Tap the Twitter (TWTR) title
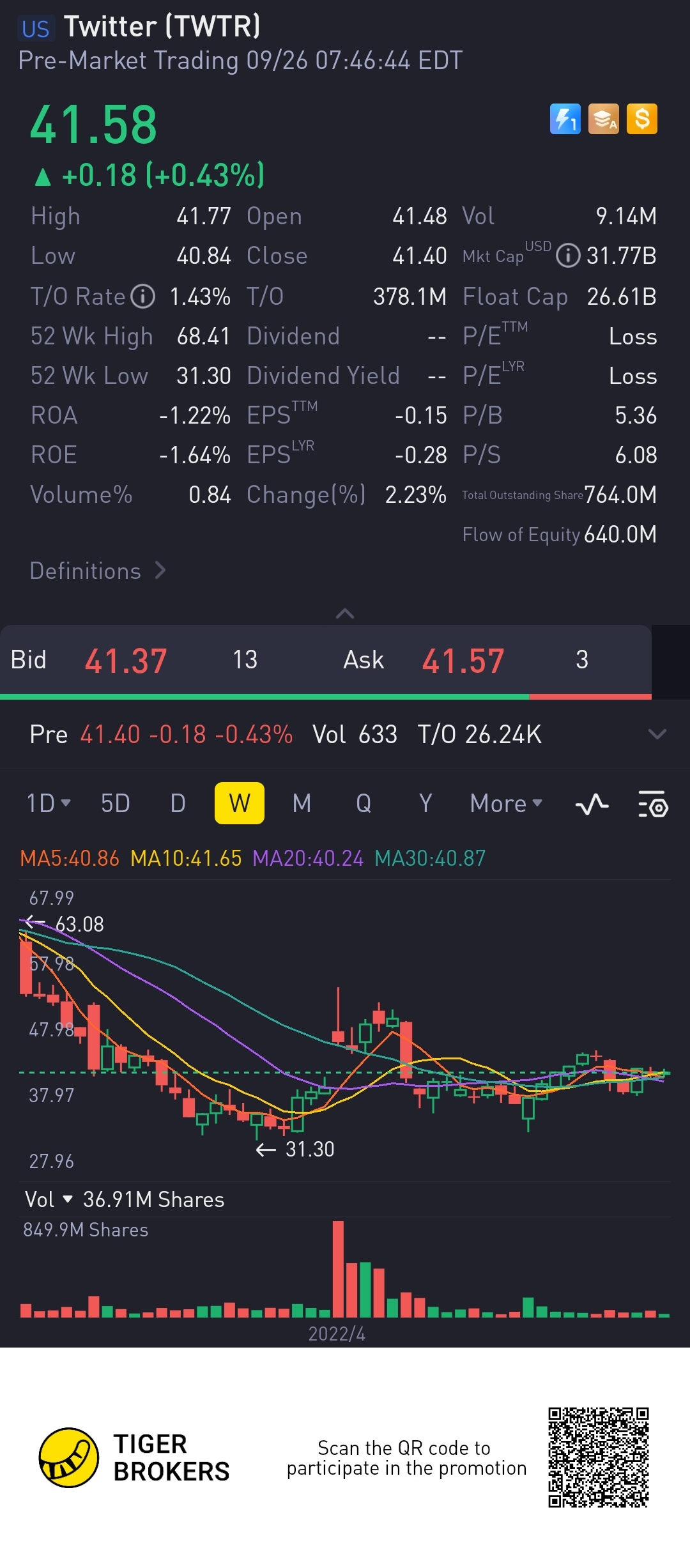This screenshot has height=1568, width=690. click(x=162, y=27)
